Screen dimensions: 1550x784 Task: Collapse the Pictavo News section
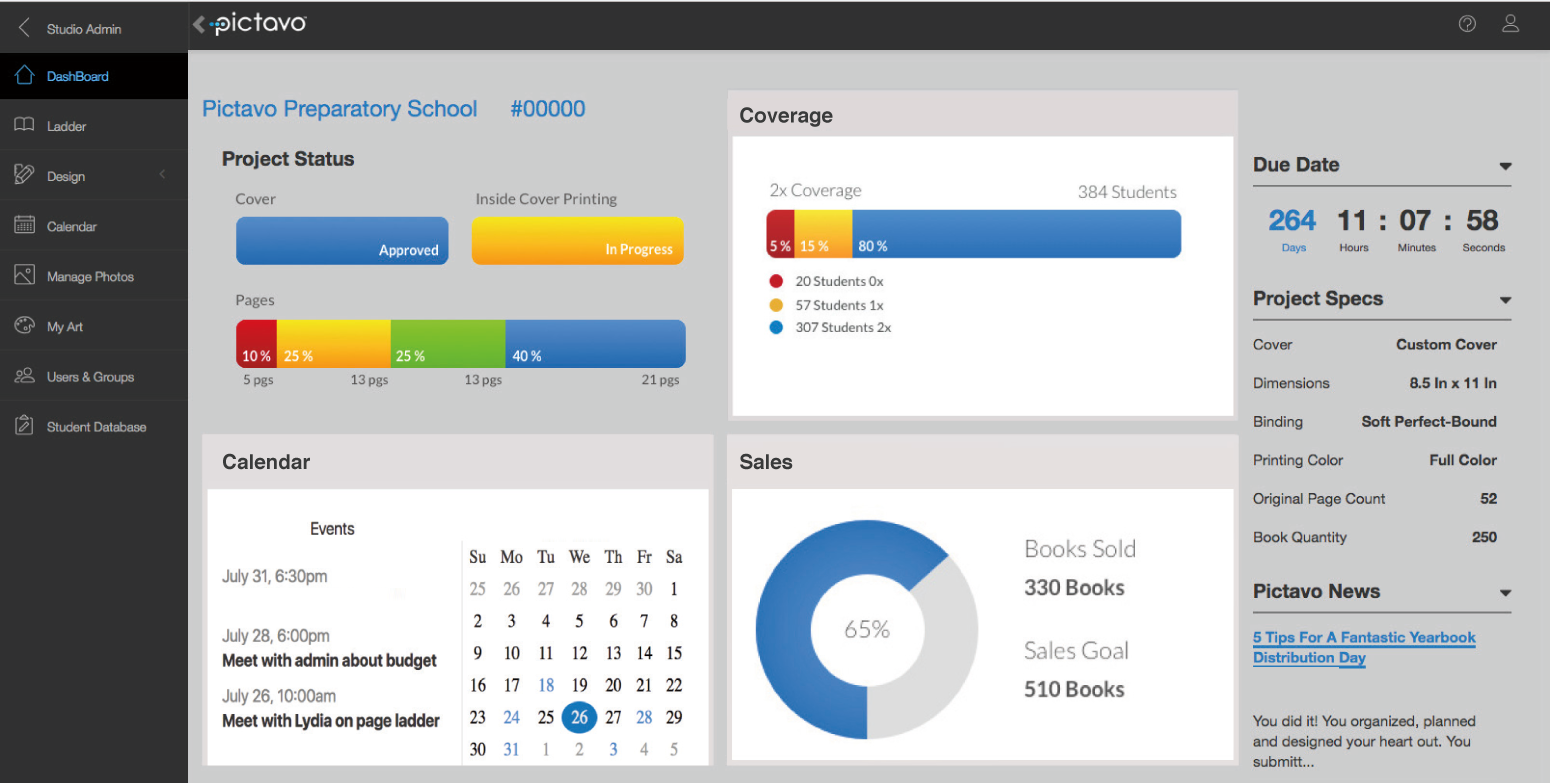click(x=1505, y=593)
